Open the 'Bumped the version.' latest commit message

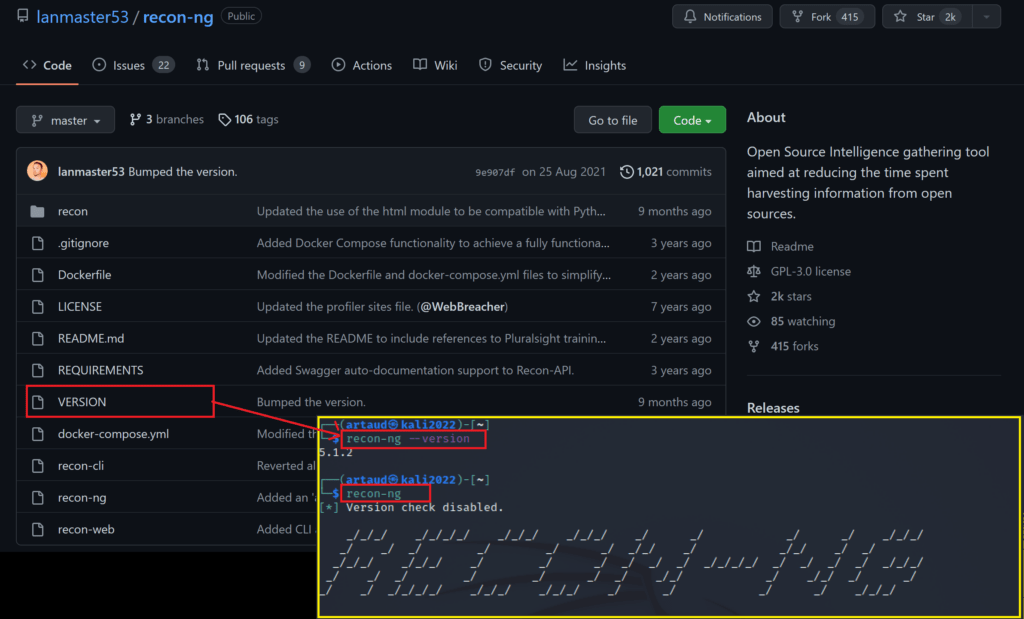(x=183, y=172)
